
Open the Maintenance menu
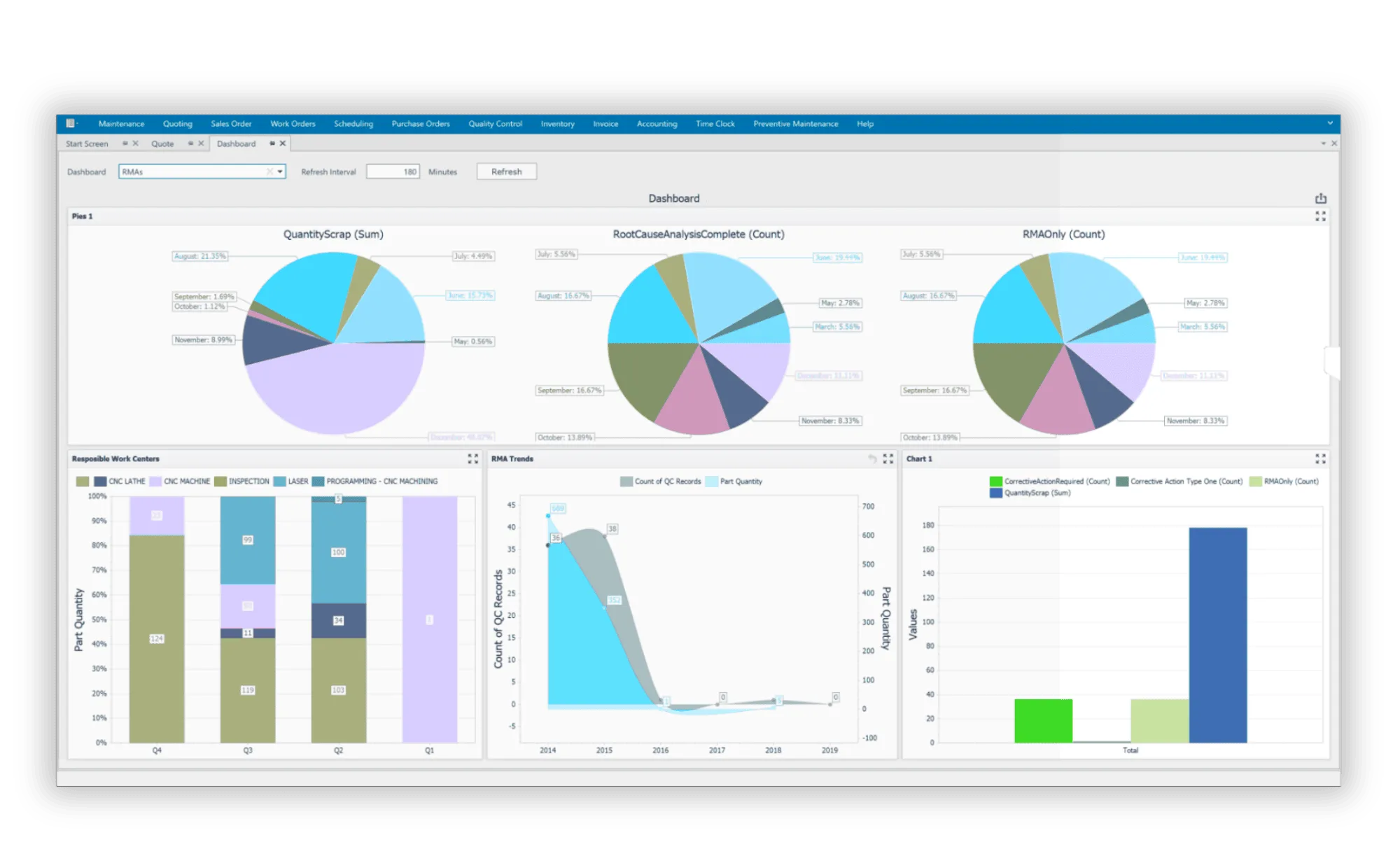[121, 124]
